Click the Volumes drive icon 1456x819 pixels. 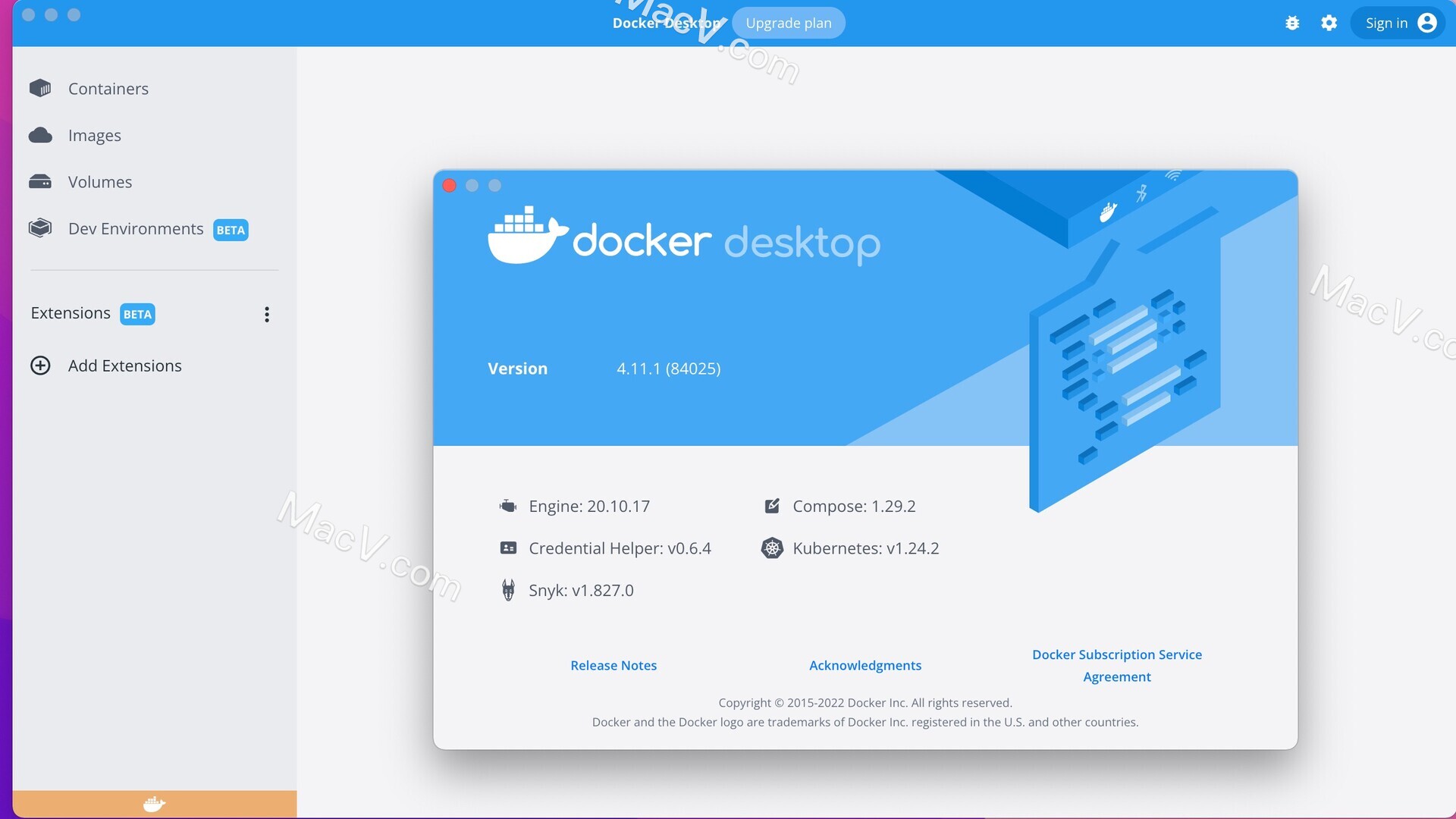coord(40,182)
